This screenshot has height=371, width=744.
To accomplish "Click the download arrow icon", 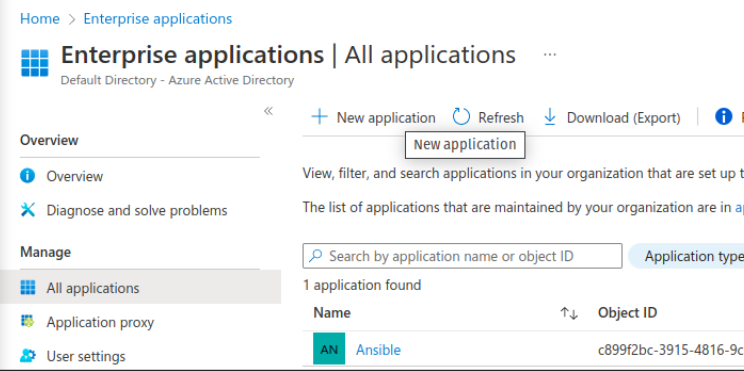I will [x=549, y=117].
